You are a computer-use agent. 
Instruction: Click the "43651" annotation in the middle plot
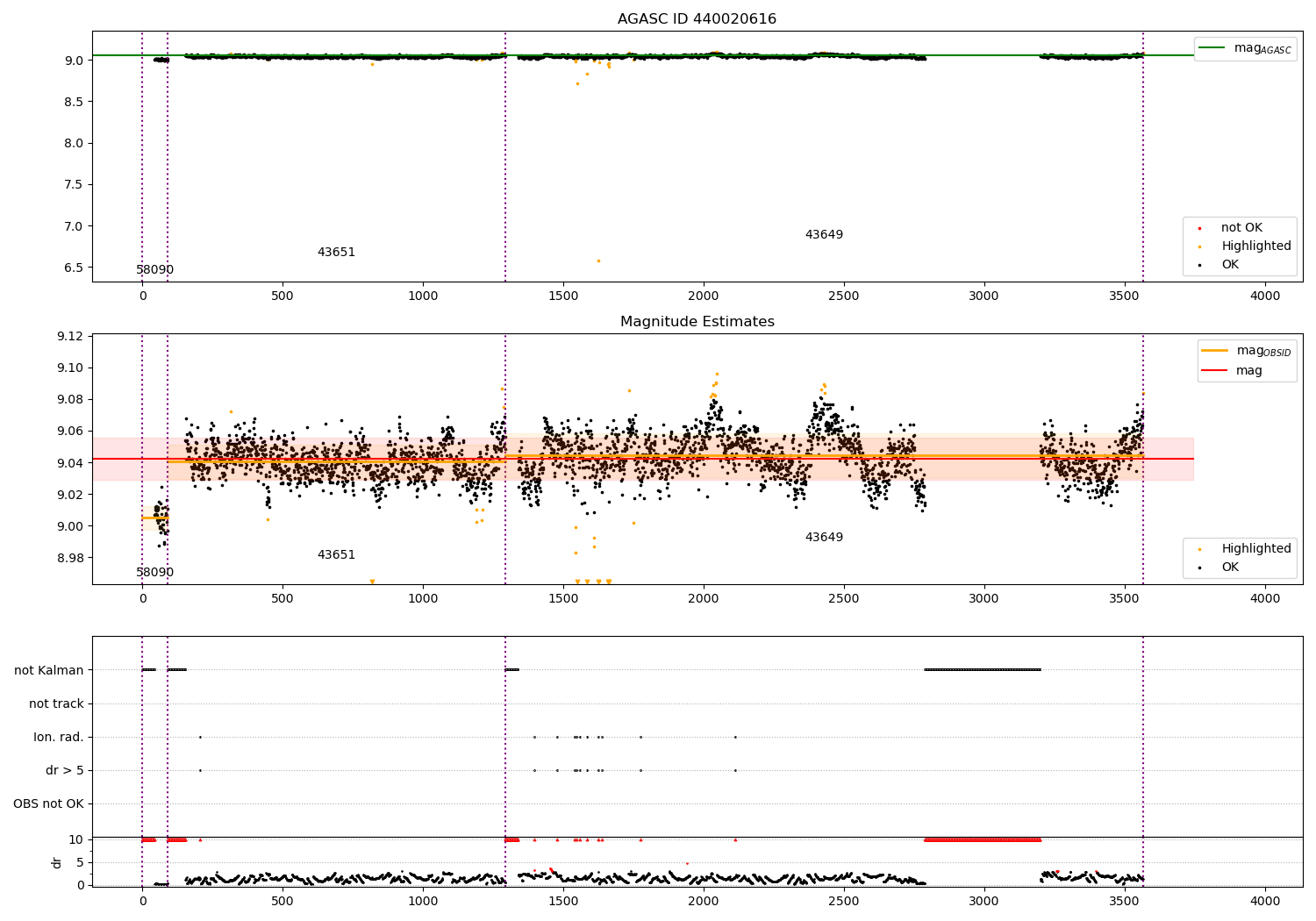pyautogui.click(x=336, y=554)
